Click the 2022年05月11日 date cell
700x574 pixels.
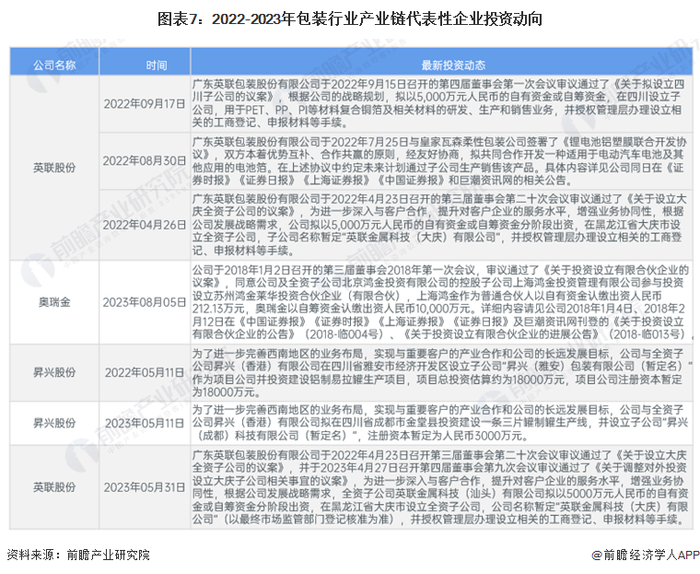click(145, 372)
